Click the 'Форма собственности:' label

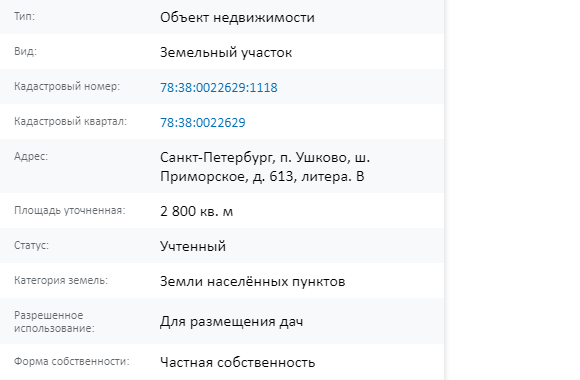[x=72, y=361]
